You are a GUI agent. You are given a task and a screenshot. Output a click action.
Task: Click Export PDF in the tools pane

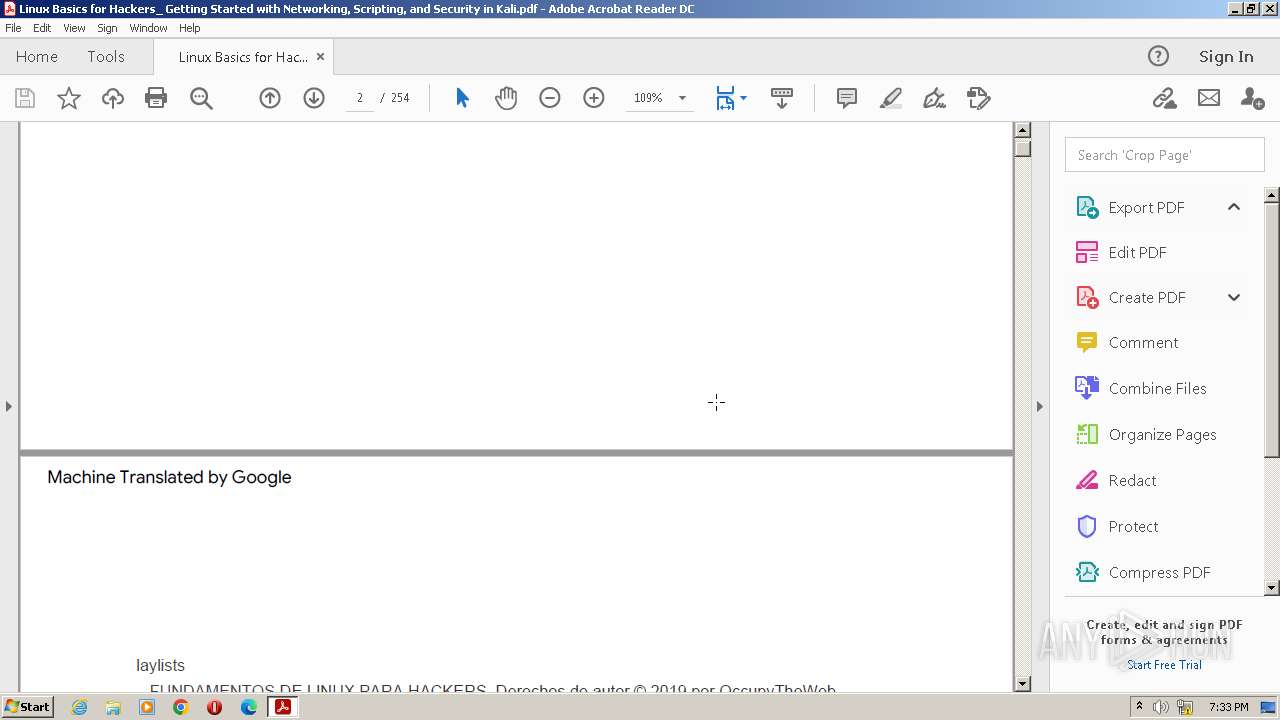click(x=1146, y=207)
